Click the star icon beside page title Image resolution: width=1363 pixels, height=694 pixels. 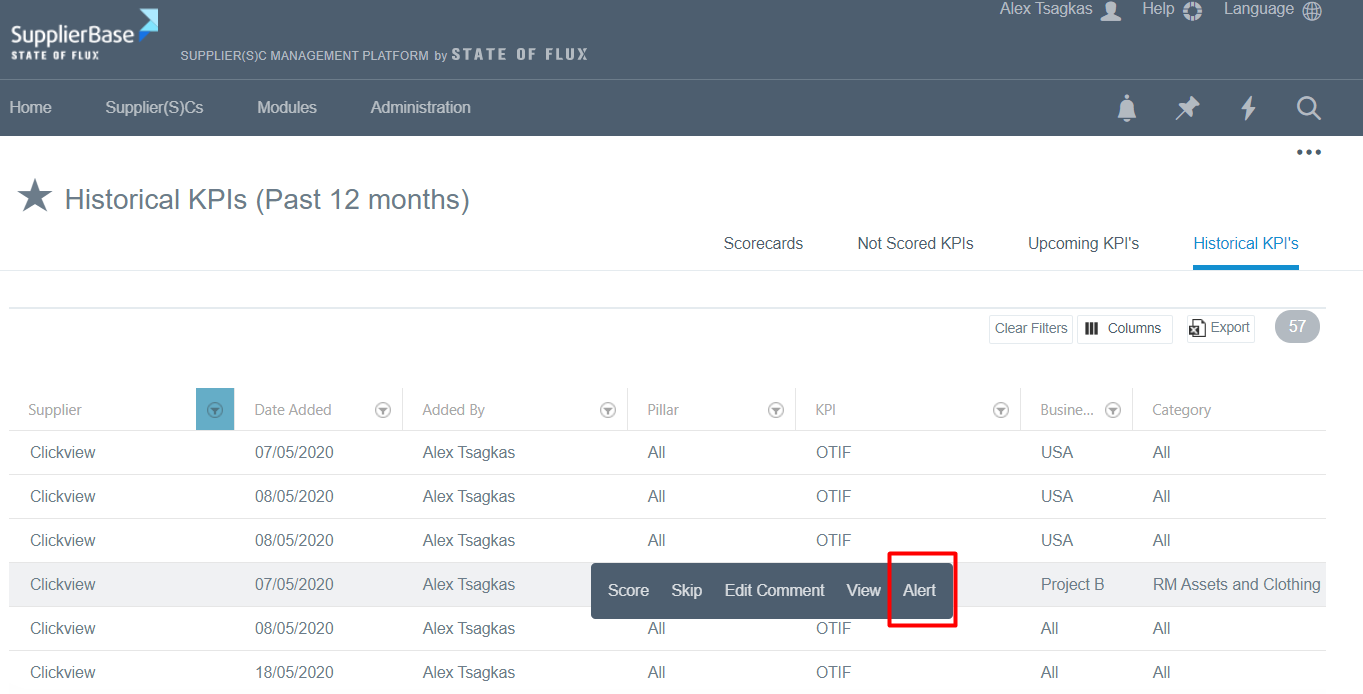[x=35, y=197]
